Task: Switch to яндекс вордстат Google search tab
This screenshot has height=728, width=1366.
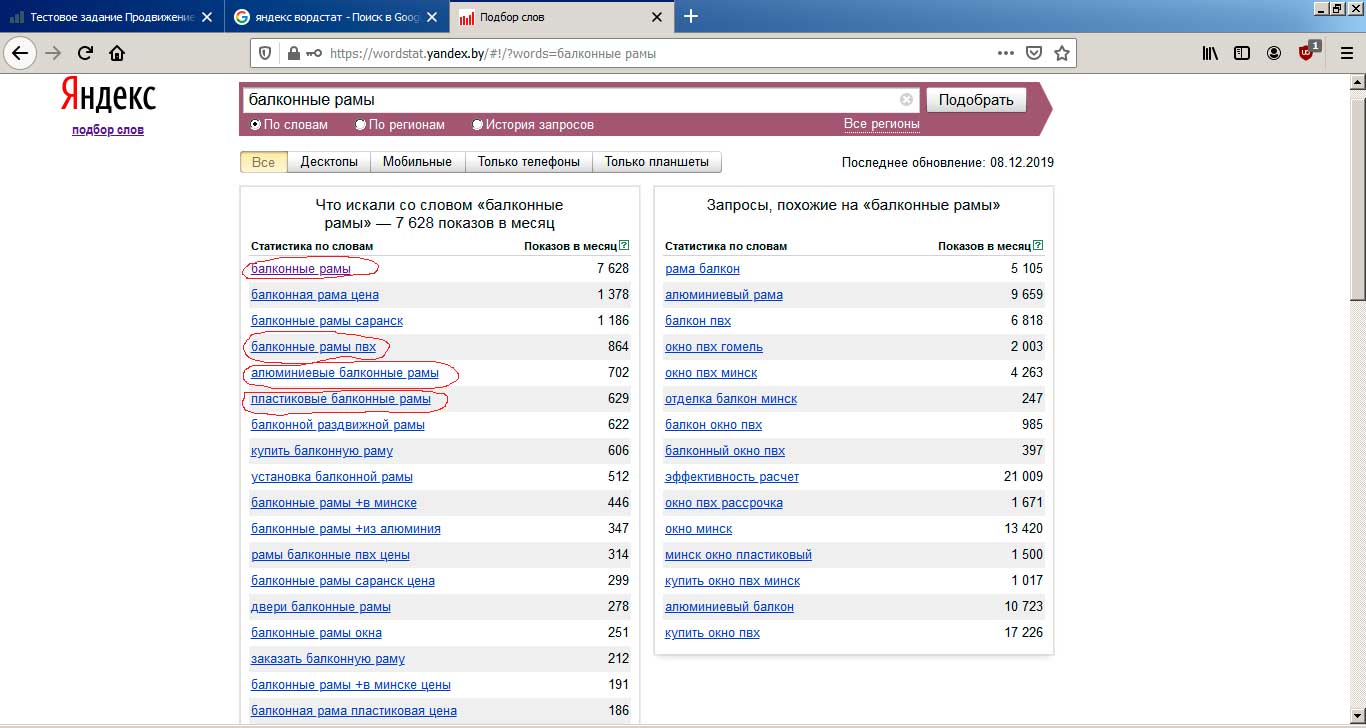Action: tap(336, 17)
